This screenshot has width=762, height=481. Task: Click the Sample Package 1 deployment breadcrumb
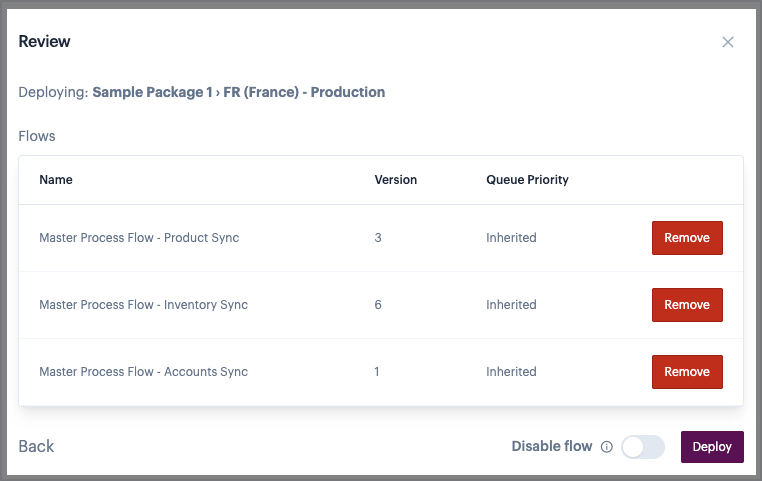pyautogui.click(x=152, y=92)
